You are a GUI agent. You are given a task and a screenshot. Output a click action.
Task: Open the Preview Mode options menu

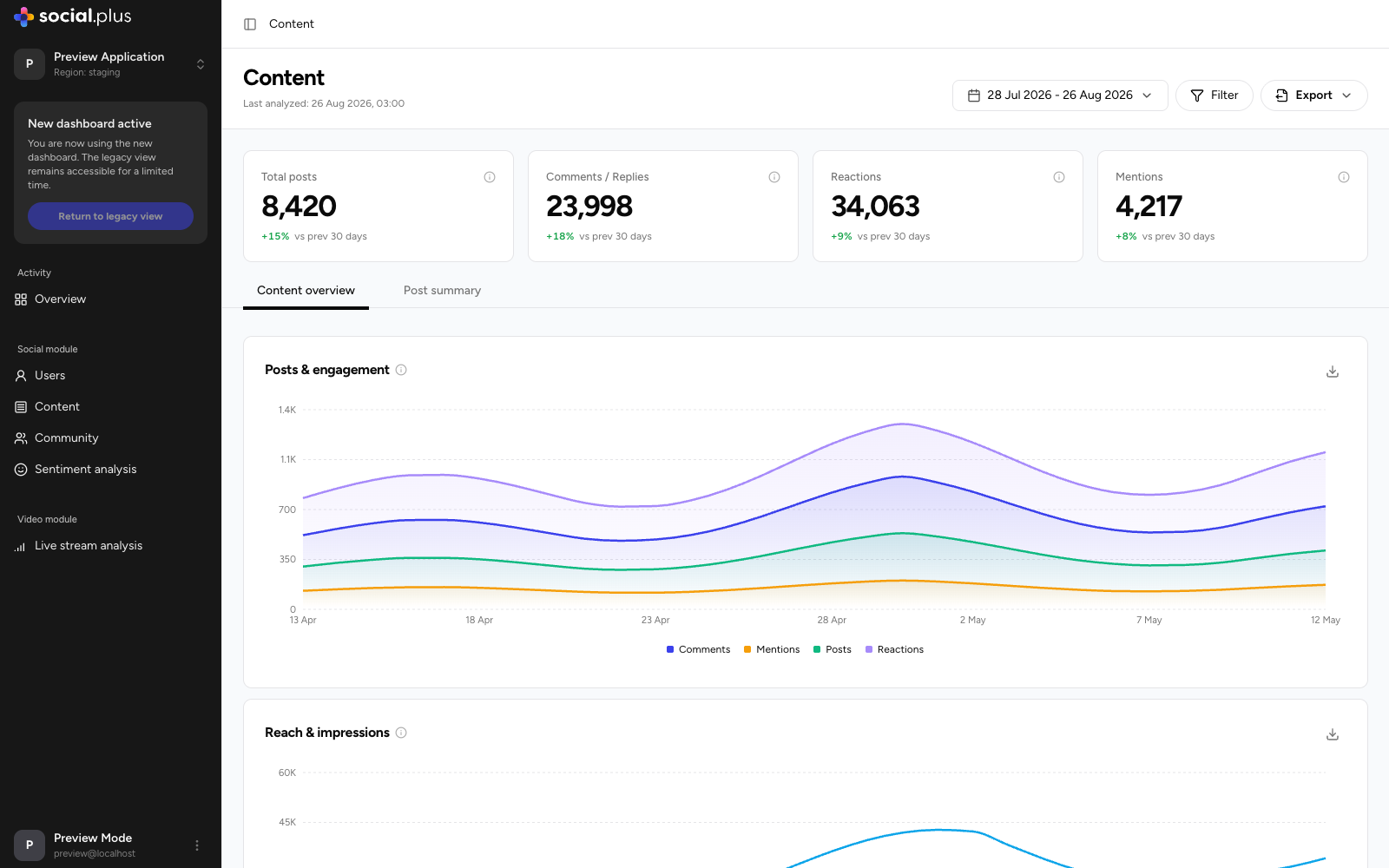[197, 845]
